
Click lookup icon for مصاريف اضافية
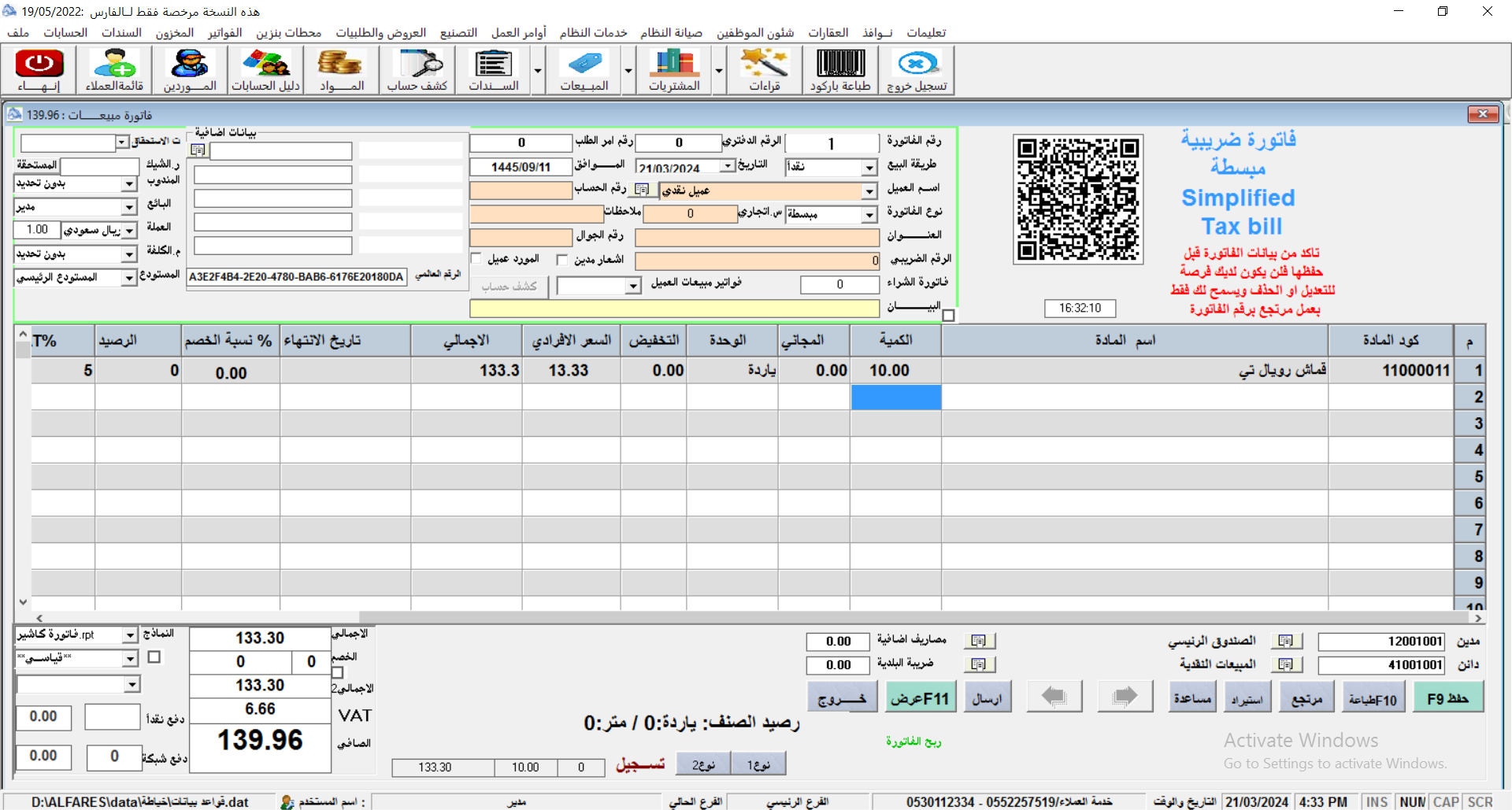click(x=979, y=641)
